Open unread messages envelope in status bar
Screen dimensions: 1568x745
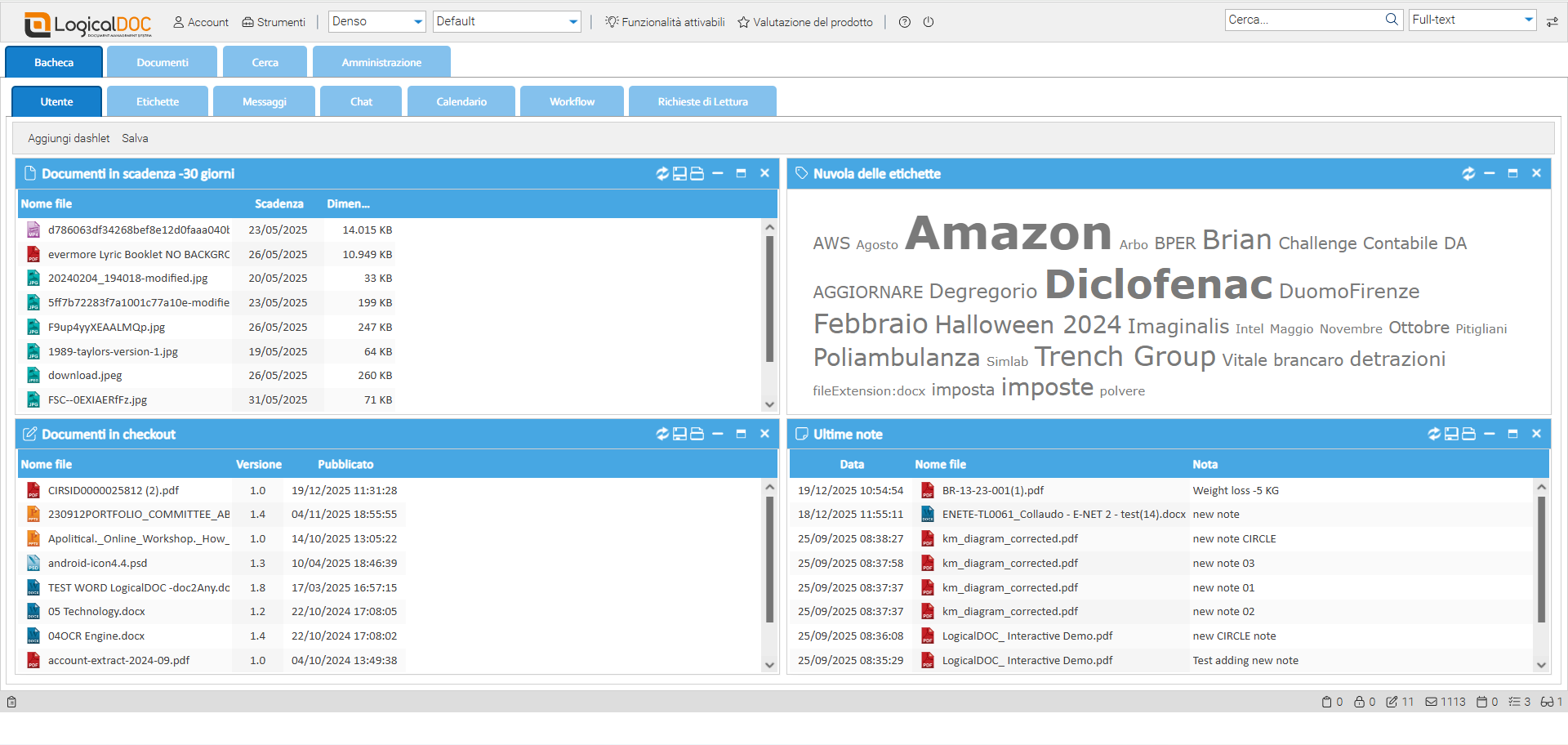(1445, 702)
